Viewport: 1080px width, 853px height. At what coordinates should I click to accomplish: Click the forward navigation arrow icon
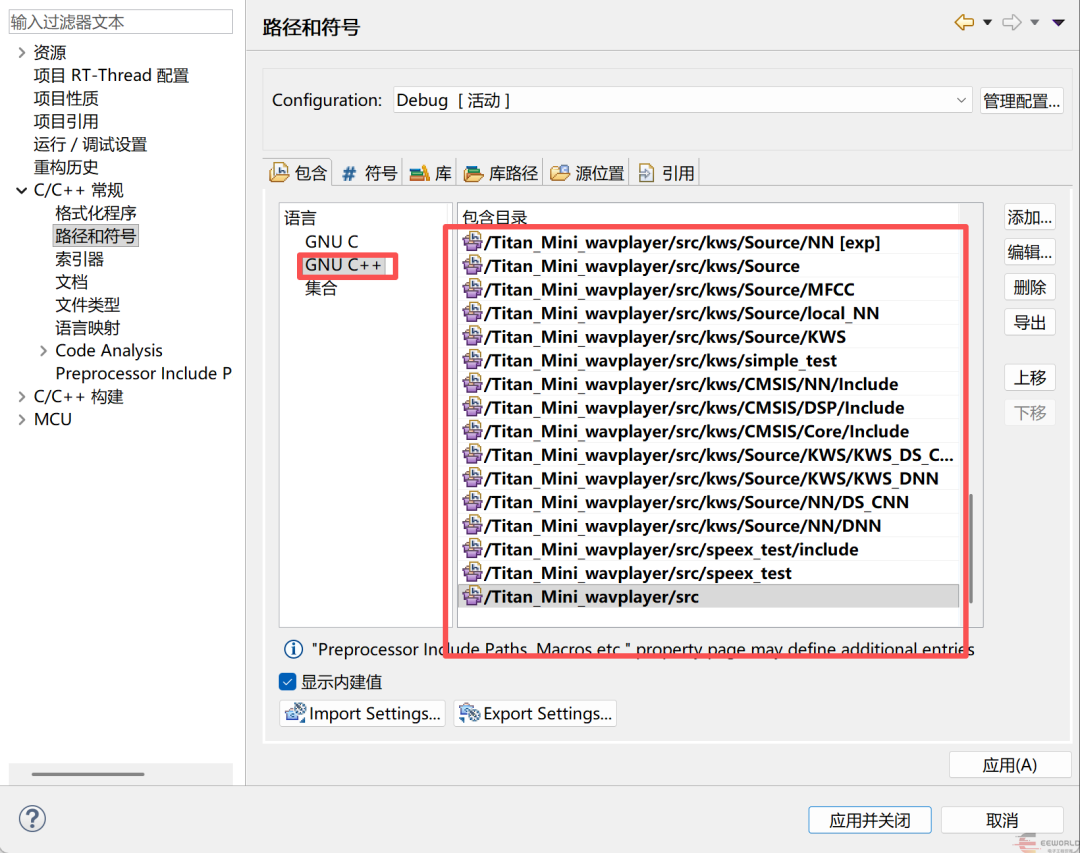[1012, 23]
